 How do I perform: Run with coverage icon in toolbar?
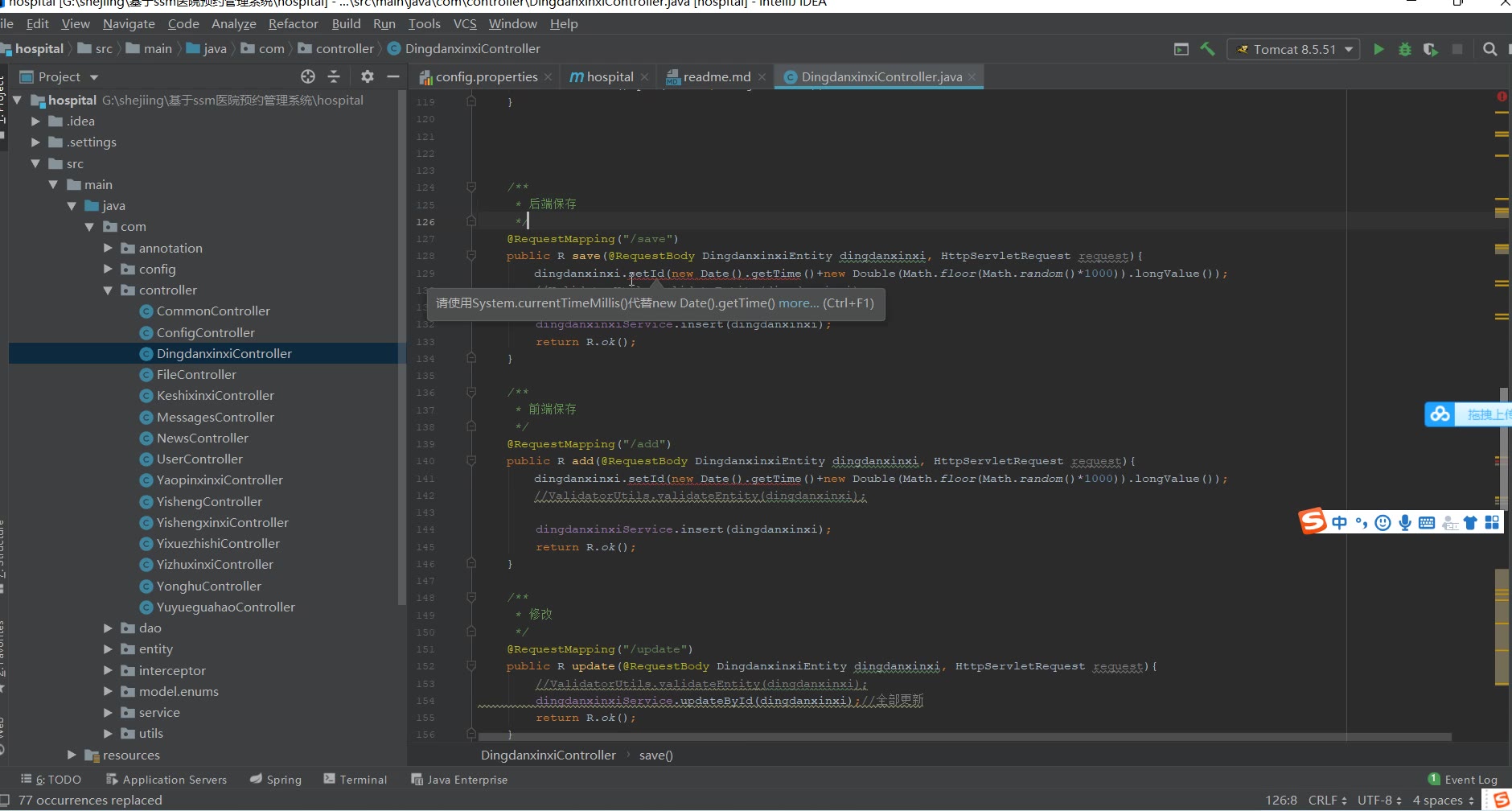tap(1430, 49)
